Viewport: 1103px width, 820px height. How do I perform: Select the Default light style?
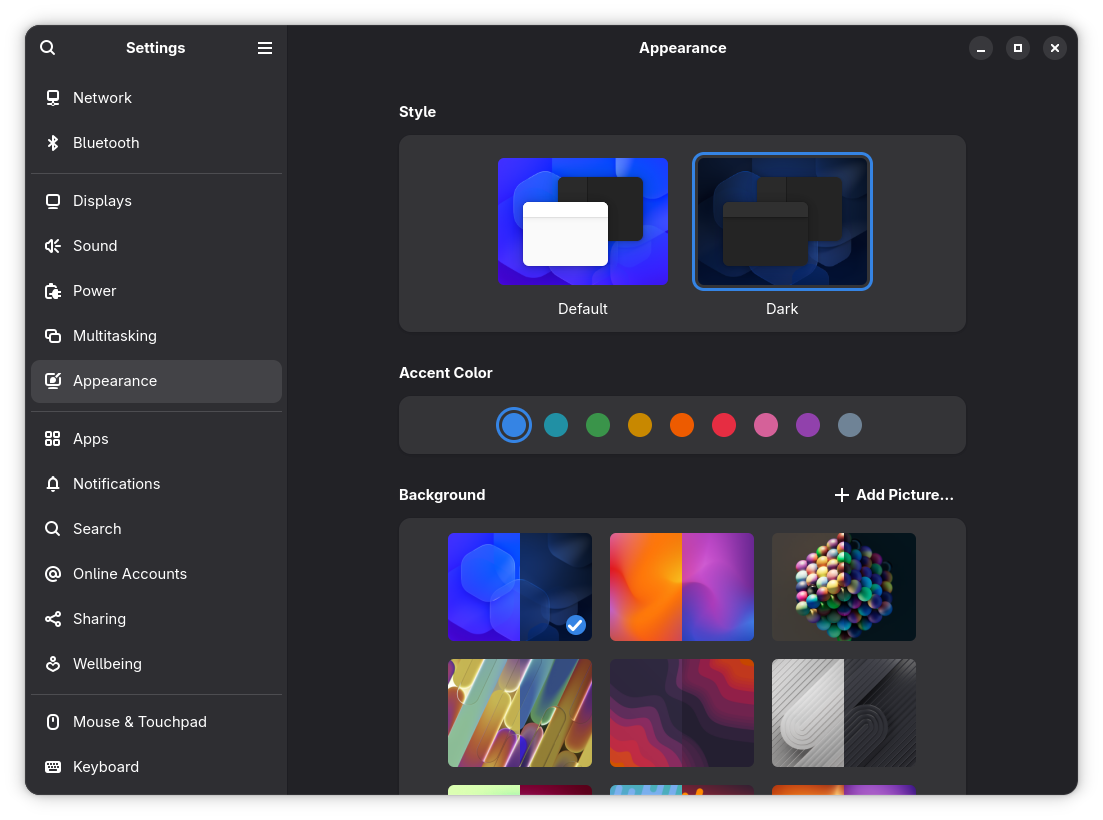pyautogui.click(x=582, y=222)
